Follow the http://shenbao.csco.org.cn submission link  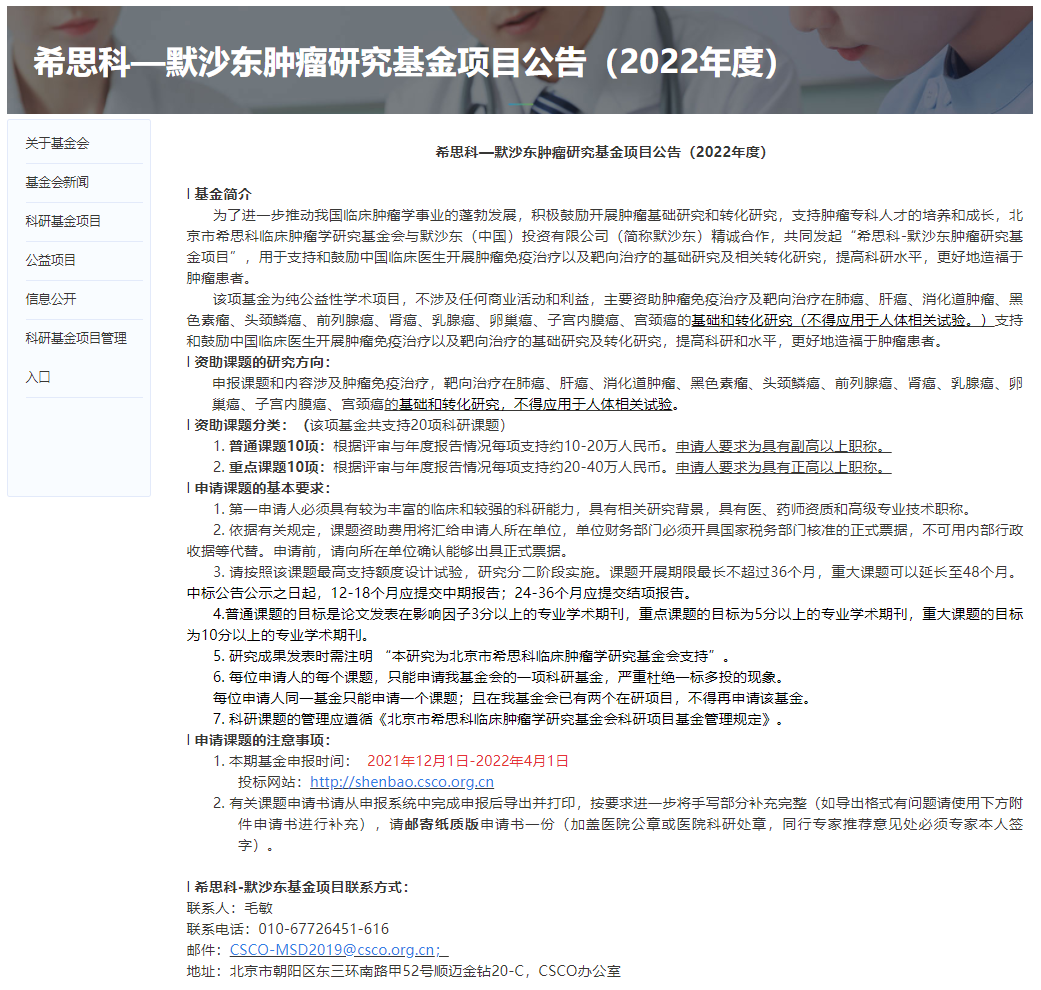pyautogui.click(x=402, y=782)
